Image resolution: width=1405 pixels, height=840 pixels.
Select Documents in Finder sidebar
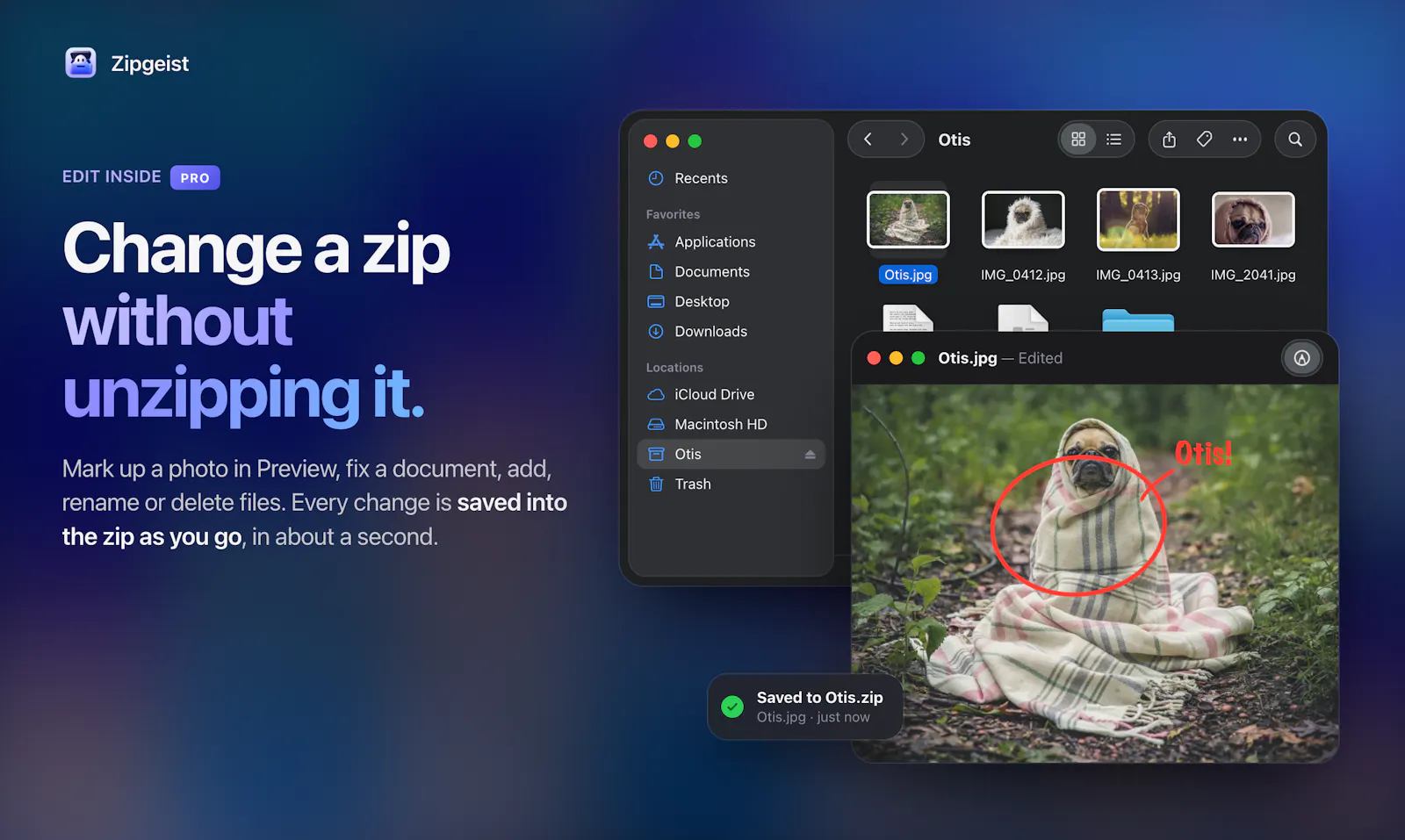click(731, 271)
